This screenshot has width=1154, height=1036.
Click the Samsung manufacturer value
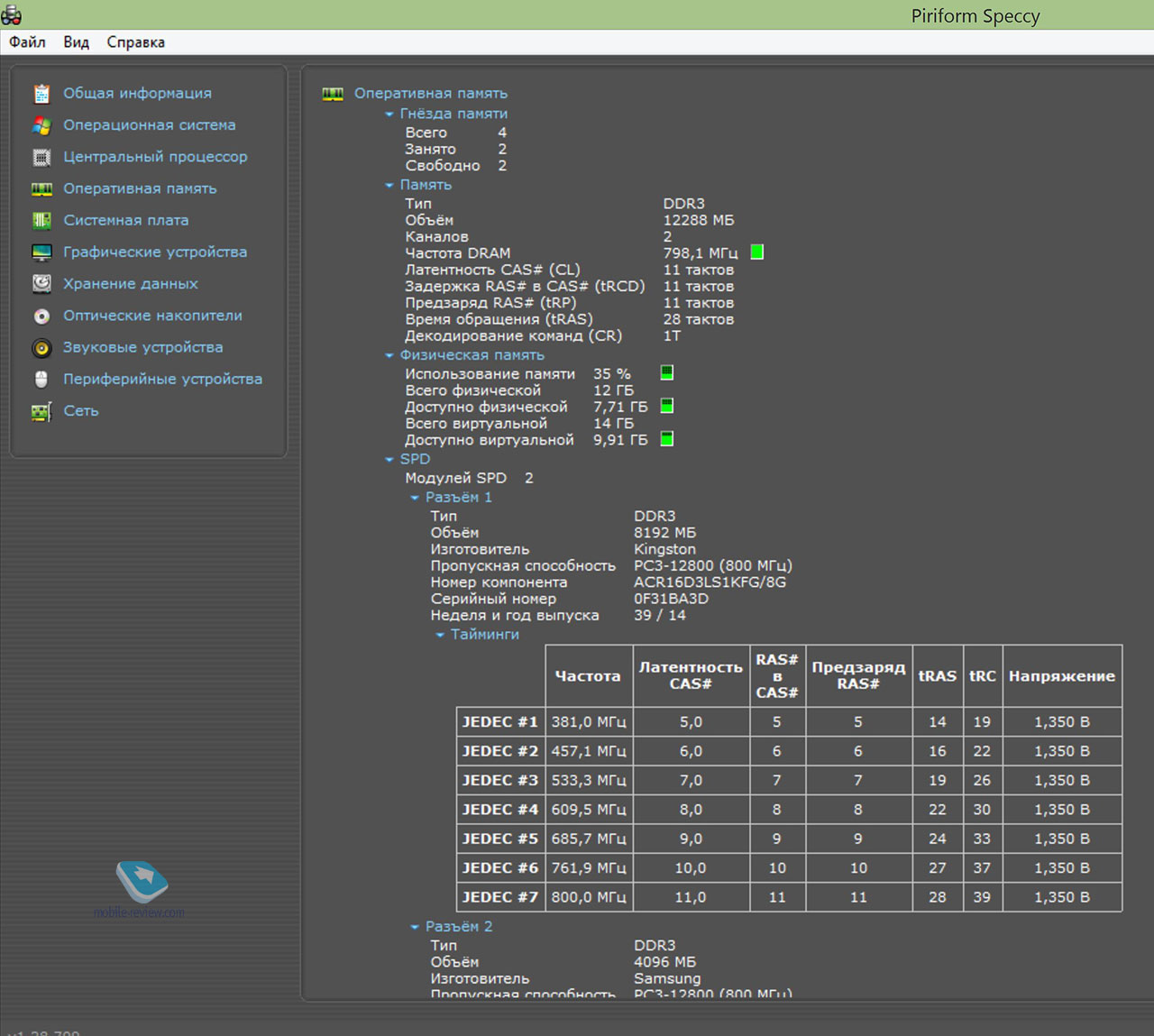pos(667,978)
